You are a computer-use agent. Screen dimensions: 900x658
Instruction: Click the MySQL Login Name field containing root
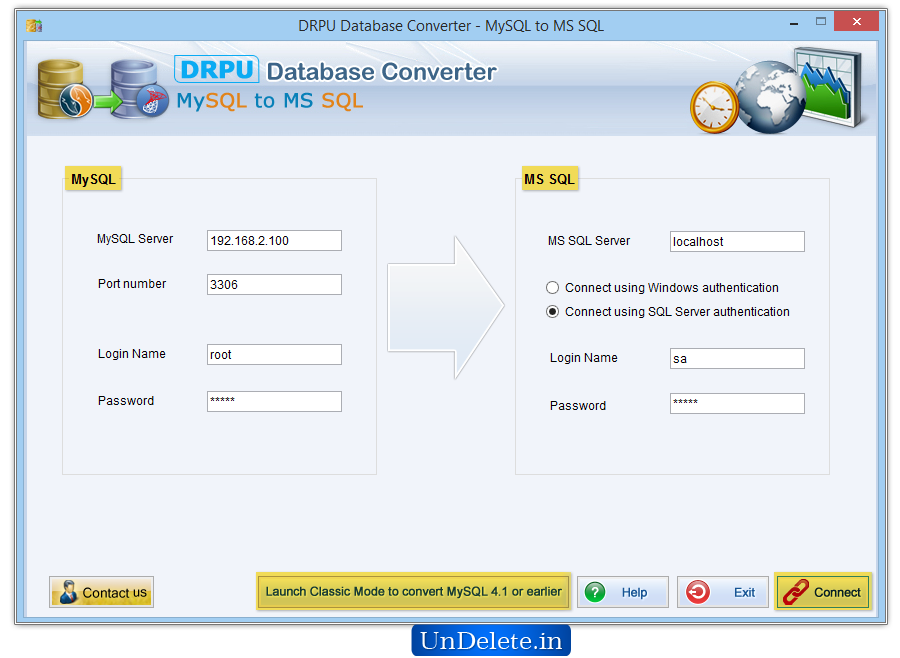pyautogui.click(x=274, y=354)
